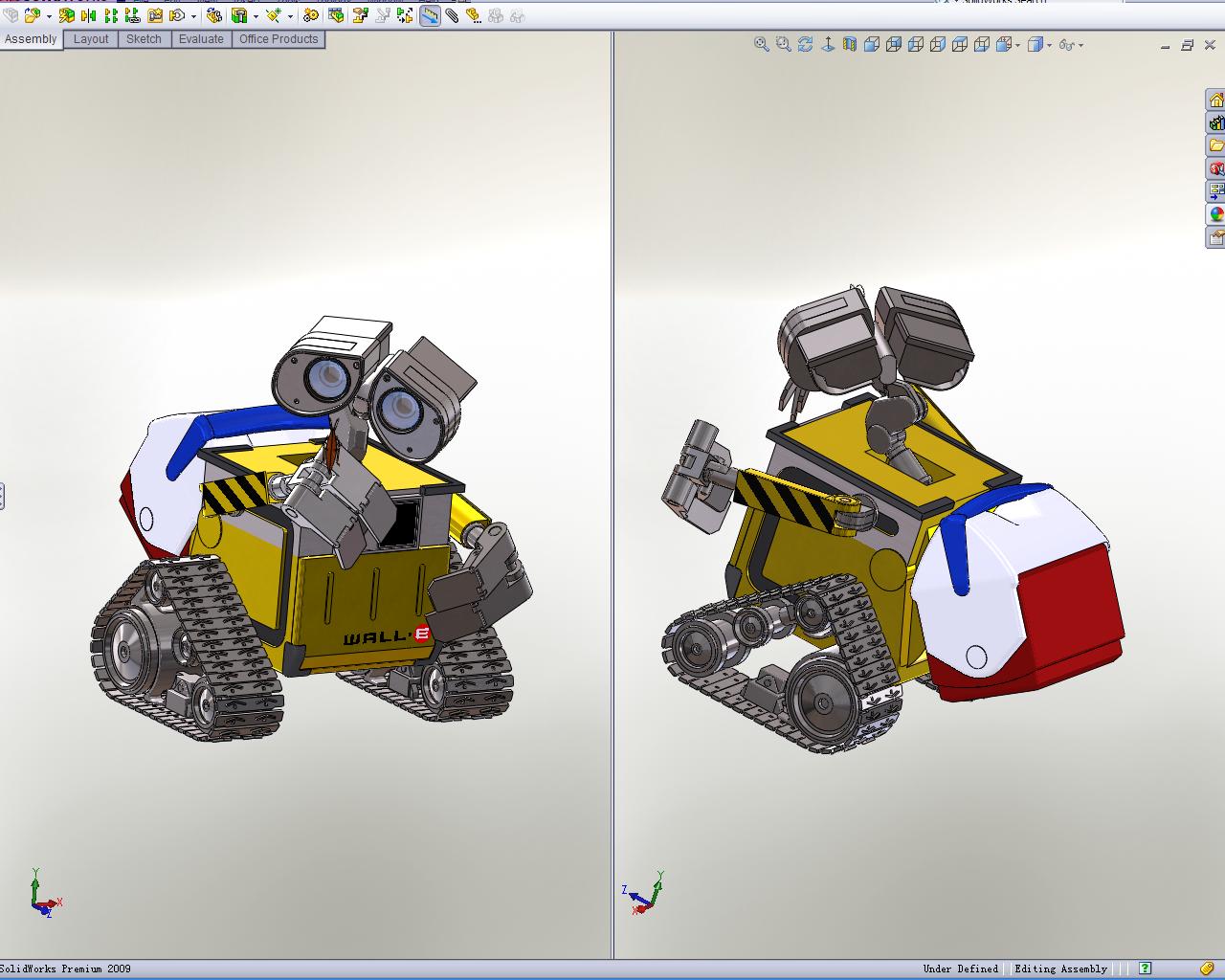Click the New Motion Study icon
Image resolution: width=1225 pixels, height=980 pixels.
pos(274,15)
